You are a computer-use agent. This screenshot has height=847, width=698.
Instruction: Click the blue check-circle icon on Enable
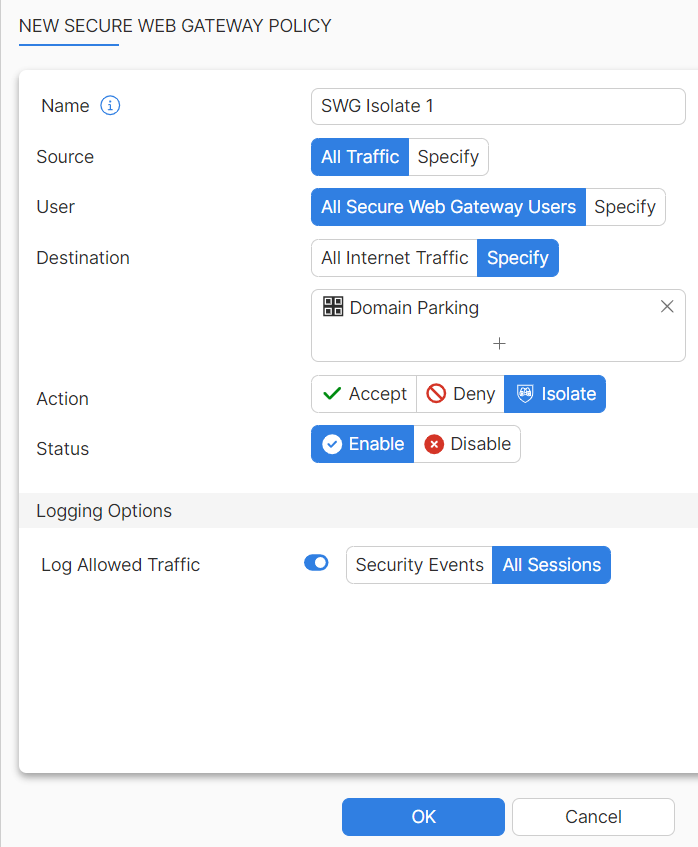pyautogui.click(x=331, y=443)
